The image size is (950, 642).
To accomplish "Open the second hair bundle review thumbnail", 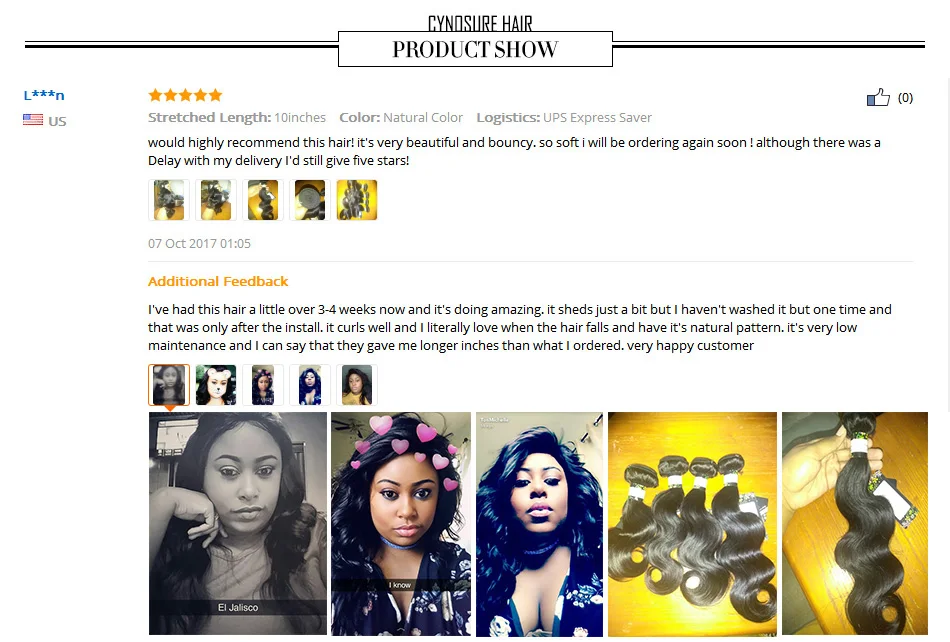I will (x=216, y=200).
